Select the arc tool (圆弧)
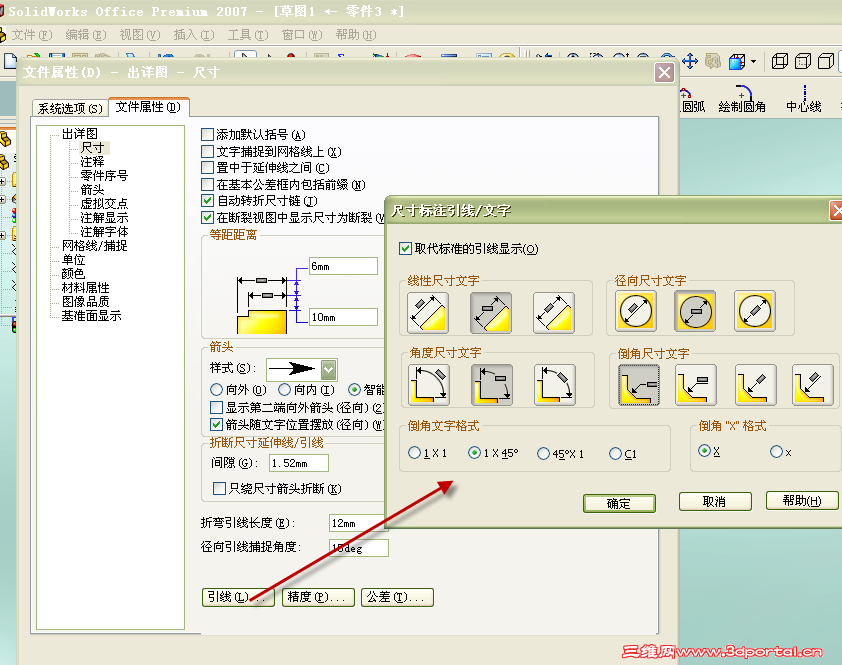Viewport: 842px width, 665px height. (x=693, y=100)
